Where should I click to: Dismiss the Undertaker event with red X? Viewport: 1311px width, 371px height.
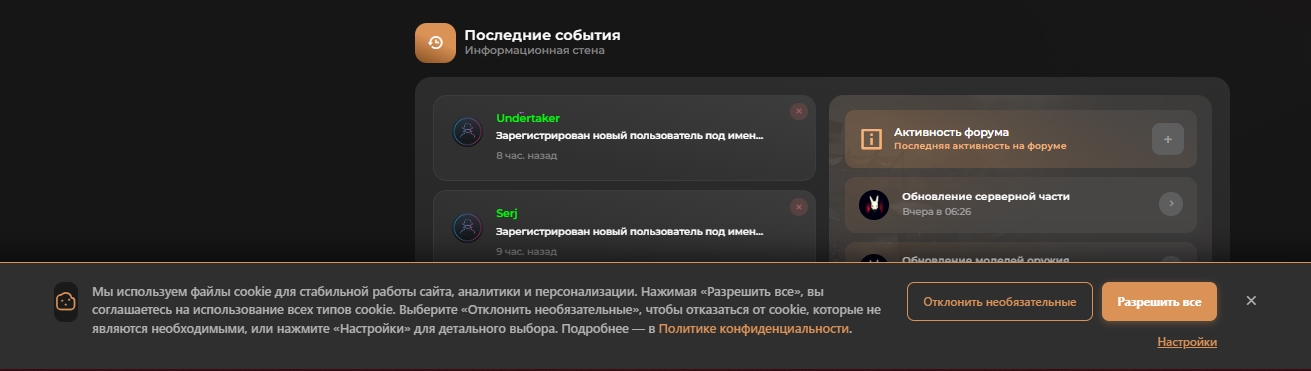(798, 112)
